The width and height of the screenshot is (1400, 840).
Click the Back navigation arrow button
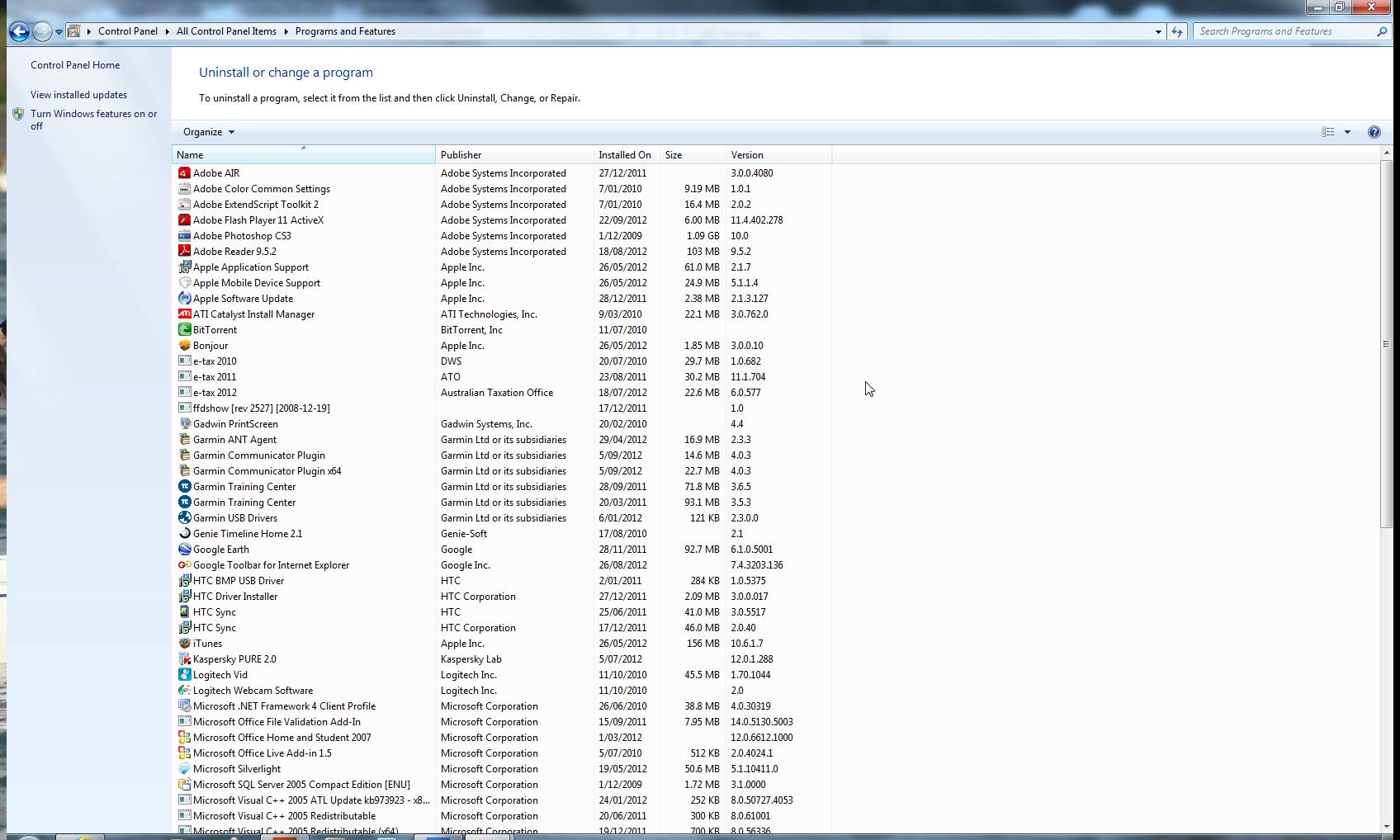click(x=19, y=31)
